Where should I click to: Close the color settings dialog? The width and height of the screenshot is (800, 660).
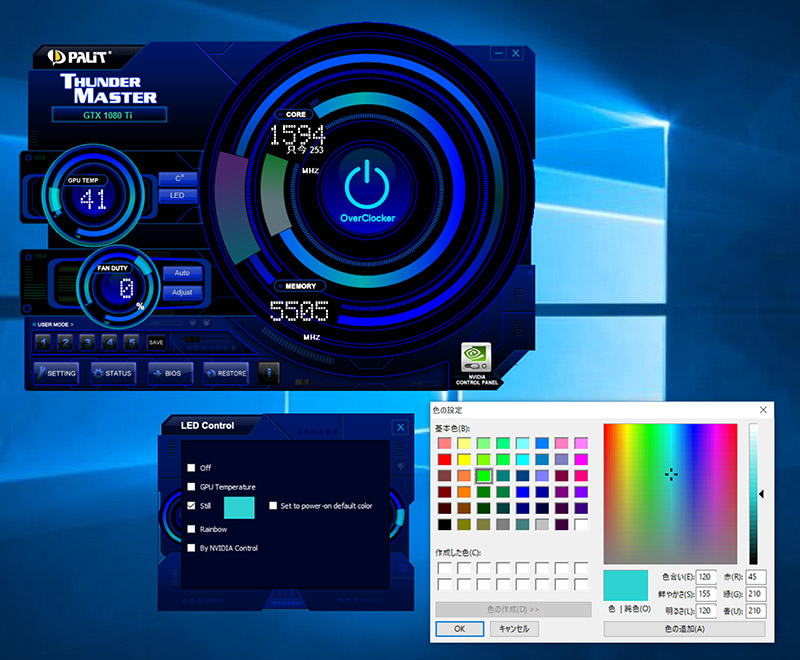pyautogui.click(x=763, y=410)
